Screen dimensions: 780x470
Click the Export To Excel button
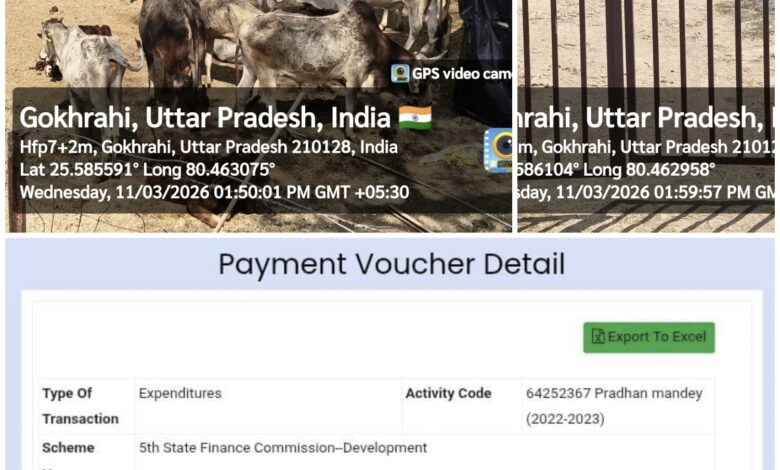click(649, 337)
